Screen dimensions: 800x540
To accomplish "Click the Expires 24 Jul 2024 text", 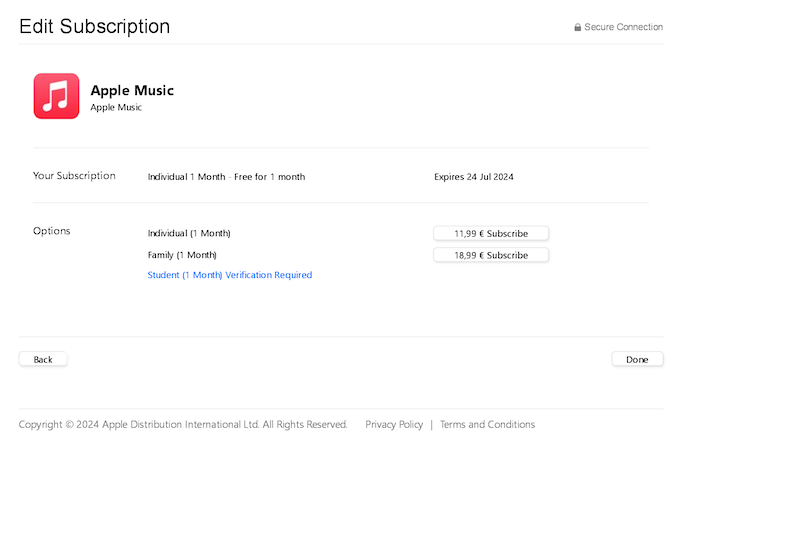I will (x=473, y=177).
